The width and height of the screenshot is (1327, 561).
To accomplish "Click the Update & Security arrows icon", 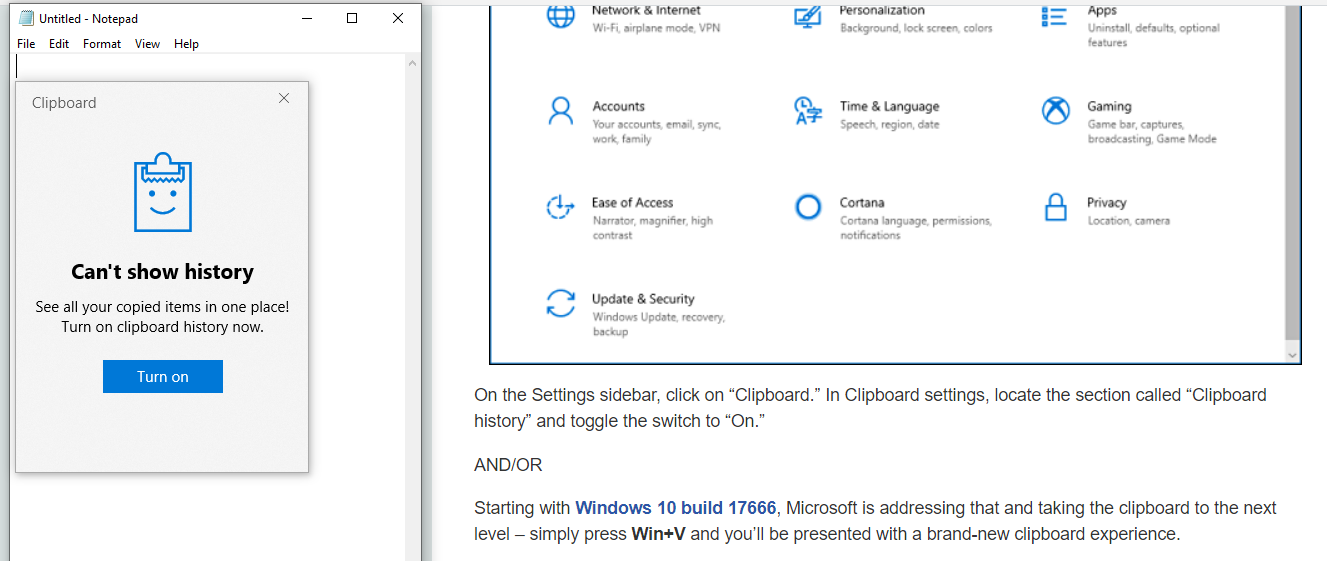I will pos(561,303).
